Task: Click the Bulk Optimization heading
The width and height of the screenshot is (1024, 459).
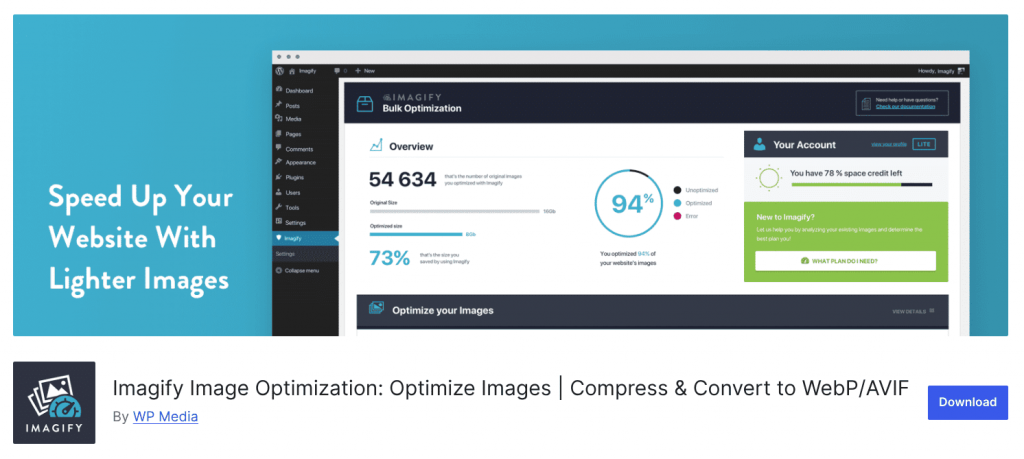Action: [422, 108]
